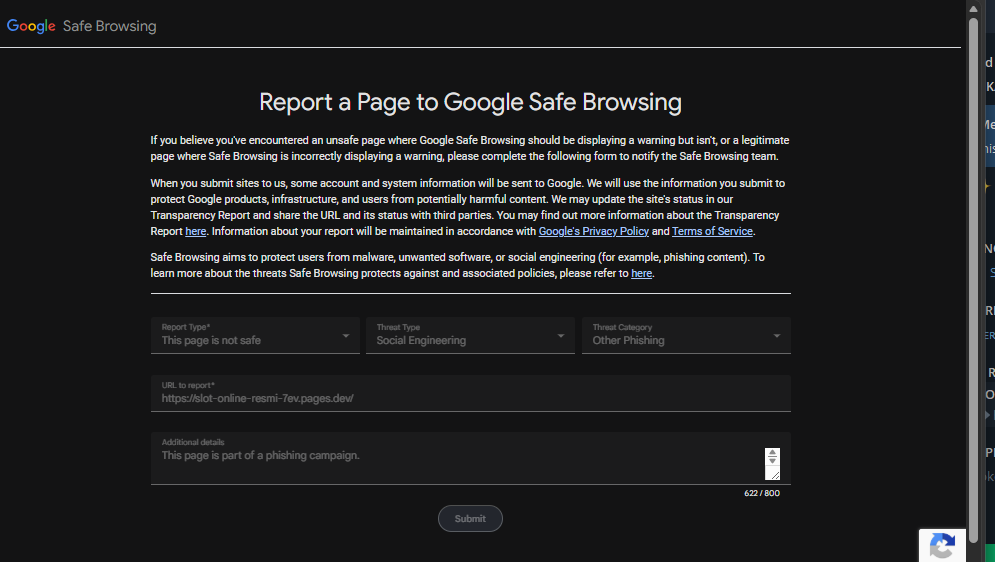Open Google's Privacy Policy link
Image resolution: width=995 pixels, height=562 pixels.
593,232
